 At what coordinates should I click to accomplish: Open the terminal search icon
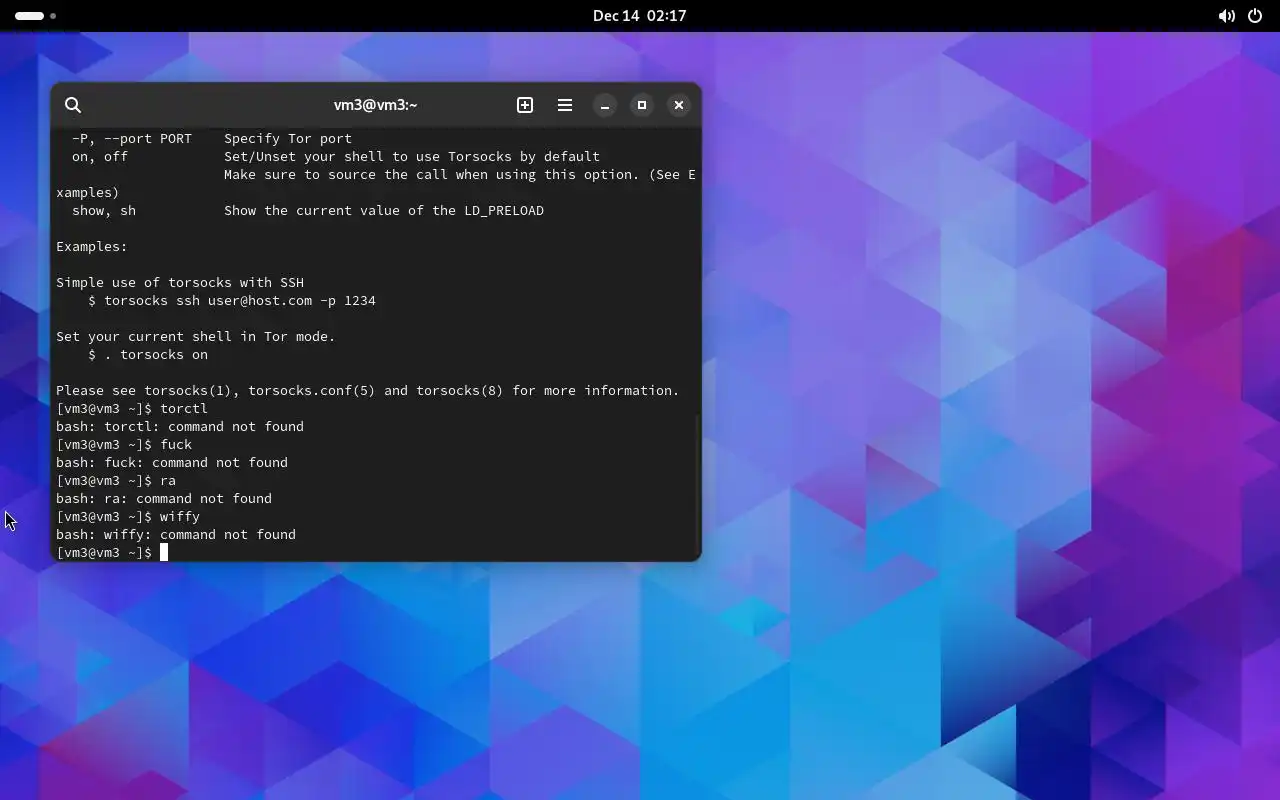[x=73, y=105]
